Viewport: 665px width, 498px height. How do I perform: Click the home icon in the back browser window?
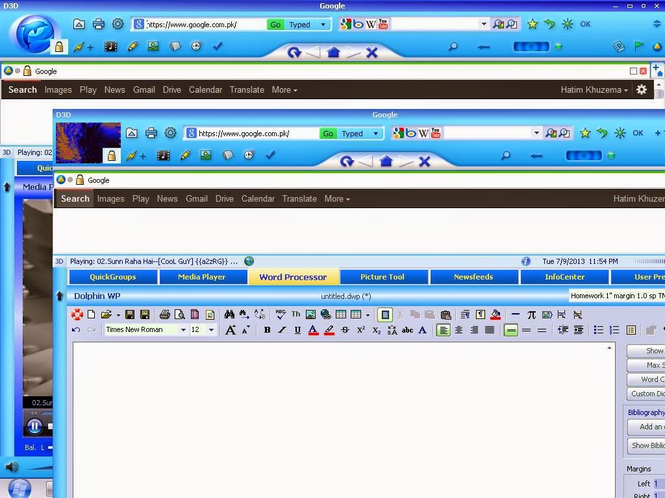click(x=333, y=52)
